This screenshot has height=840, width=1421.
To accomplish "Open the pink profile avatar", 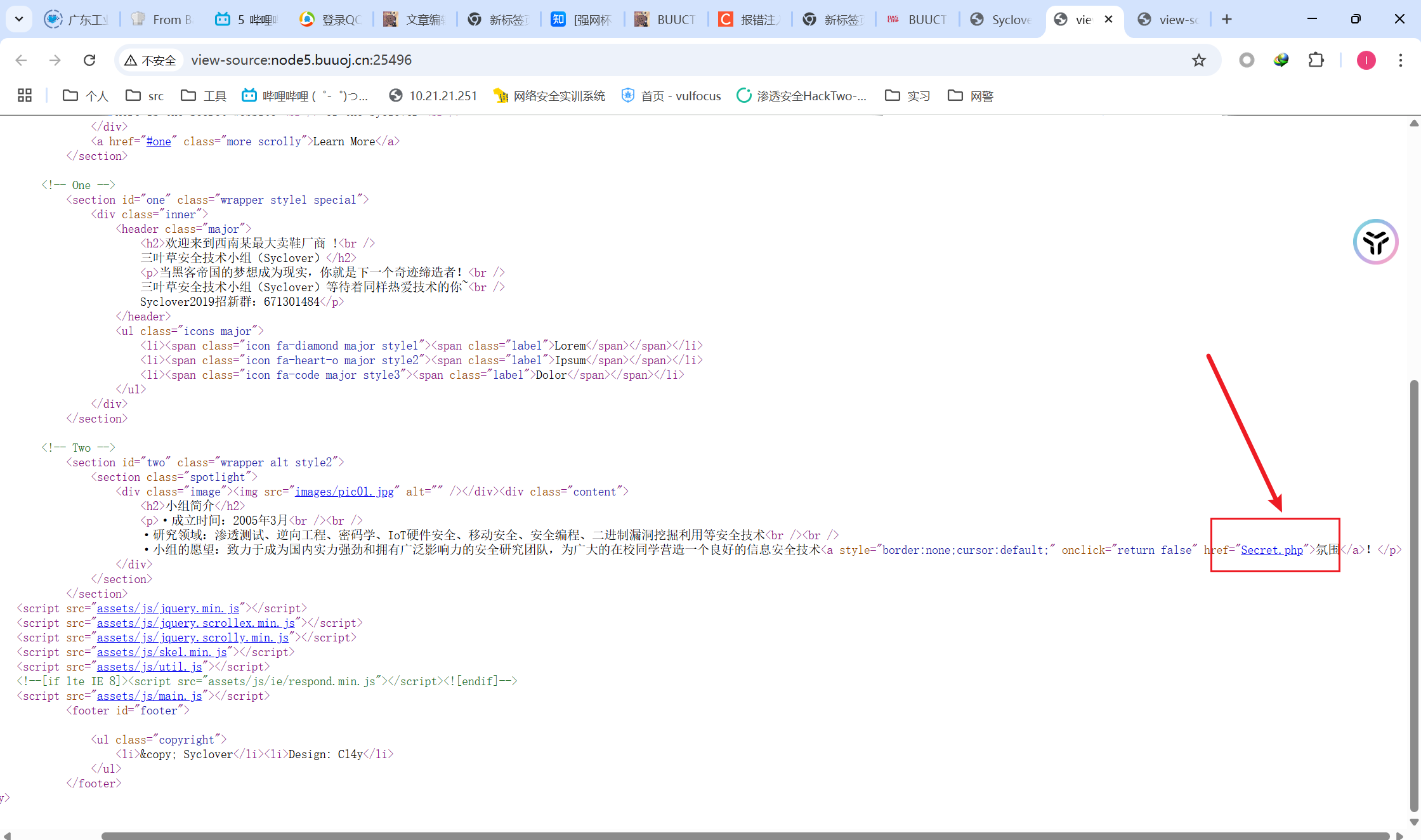I will point(1366,60).
